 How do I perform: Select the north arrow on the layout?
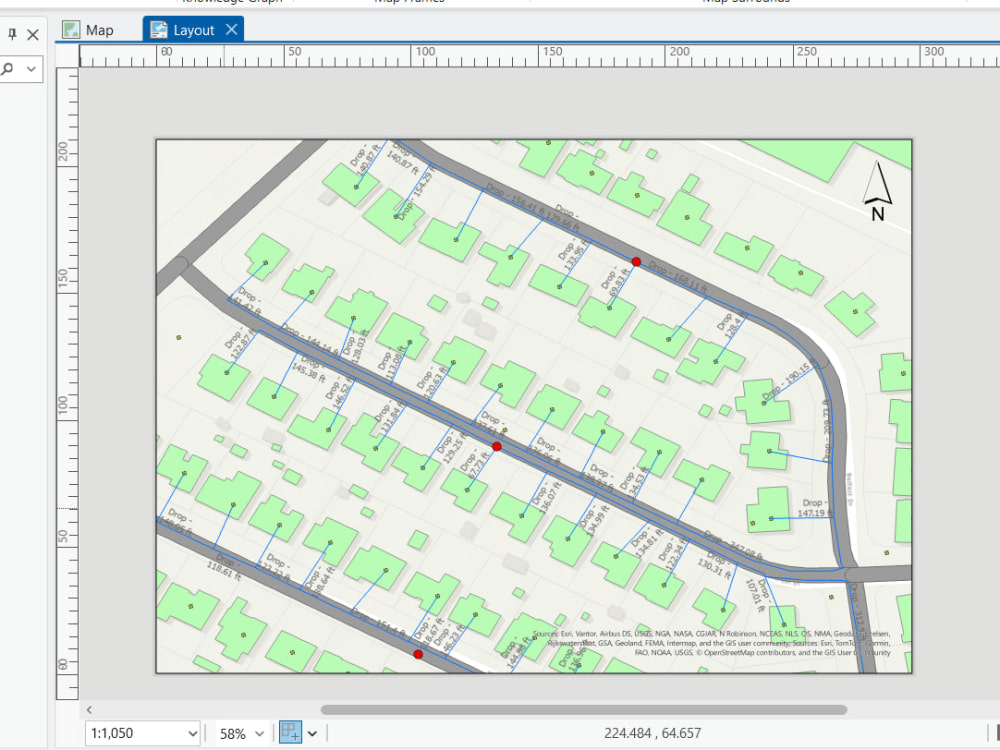[x=878, y=191]
